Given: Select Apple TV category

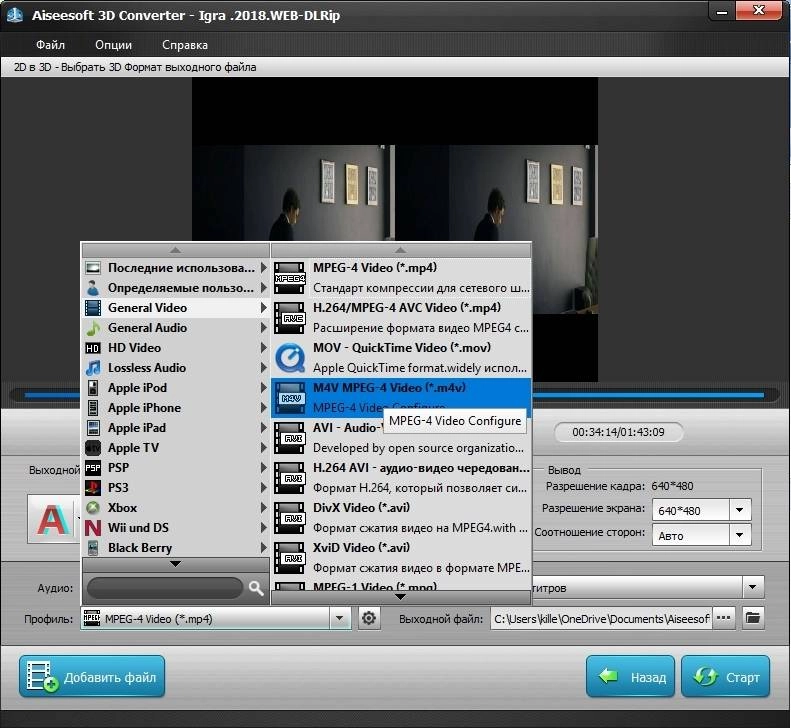Looking at the screenshot, I should pyautogui.click(x=175, y=448).
